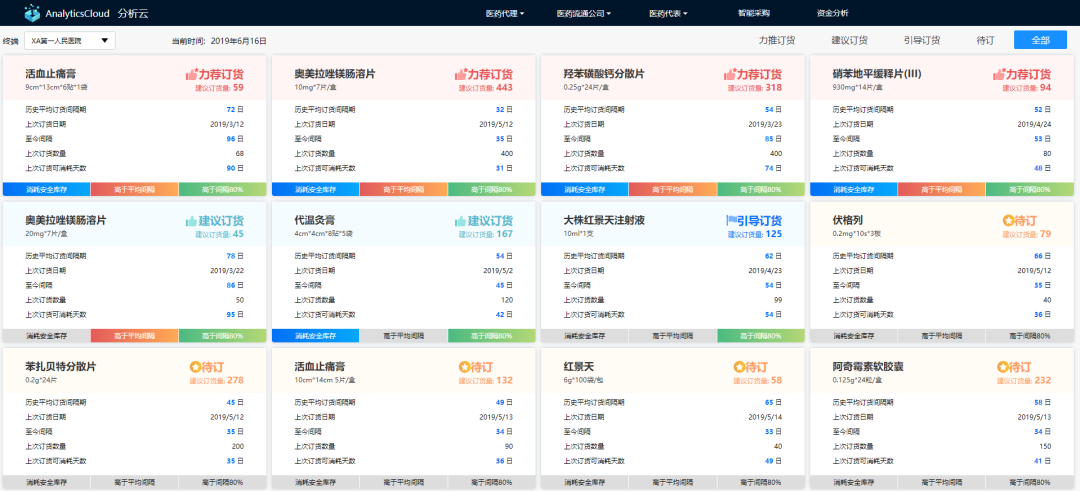1080x491 pixels.
Task: Click 建议订货 thumbs-up icon on 奥美拉唑镁肠溶片 20mg card
Action: coord(192,221)
